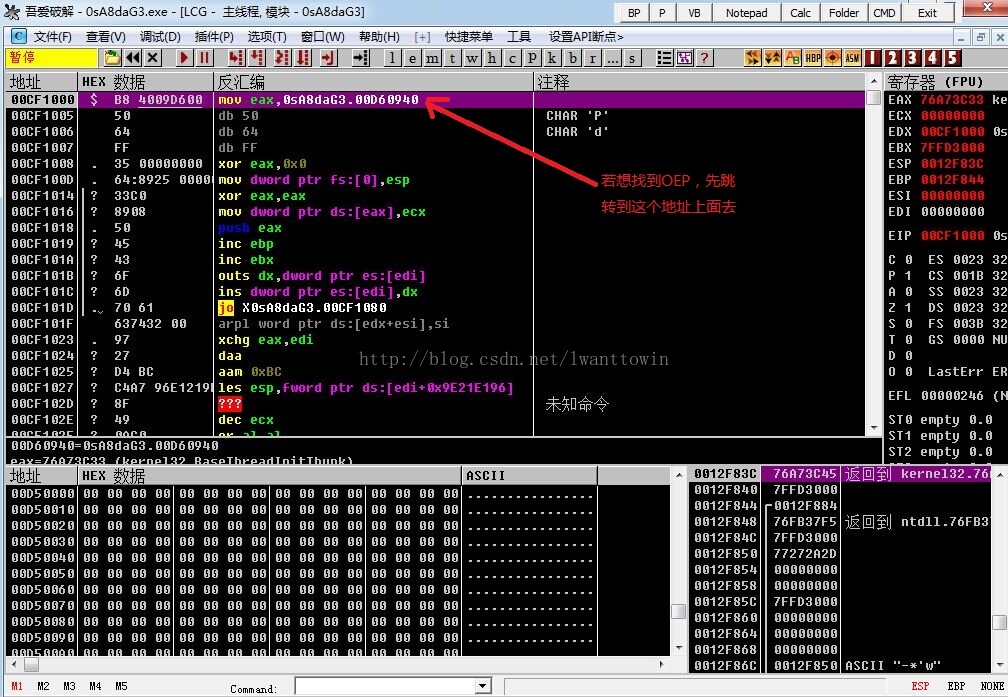Click the Trace Over toolbar icon
Image resolution: width=1008 pixels, height=697 pixels.
pos(303,58)
